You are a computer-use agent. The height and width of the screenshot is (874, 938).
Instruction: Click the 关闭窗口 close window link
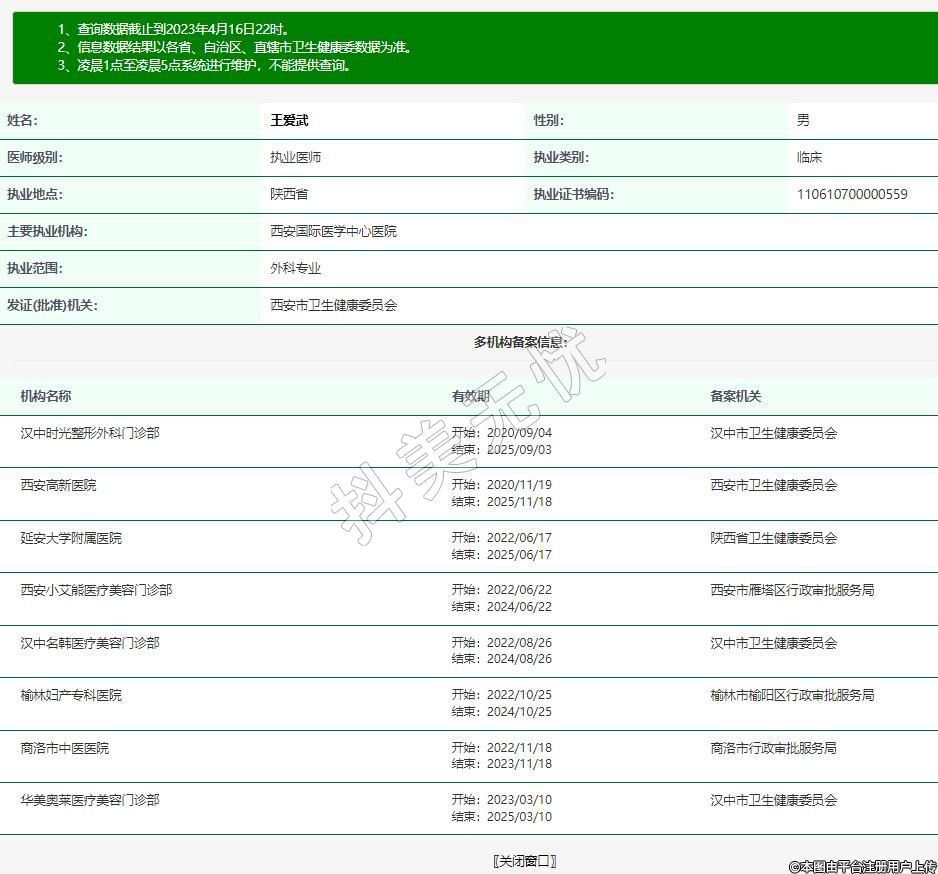point(524,861)
